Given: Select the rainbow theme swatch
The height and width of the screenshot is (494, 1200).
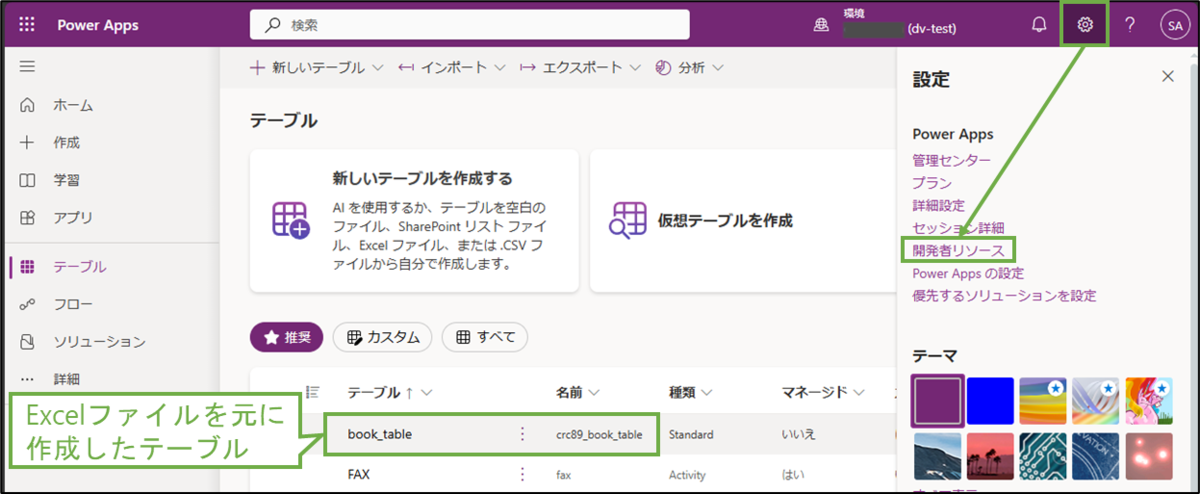Looking at the screenshot, I should tap(1043, 401).
